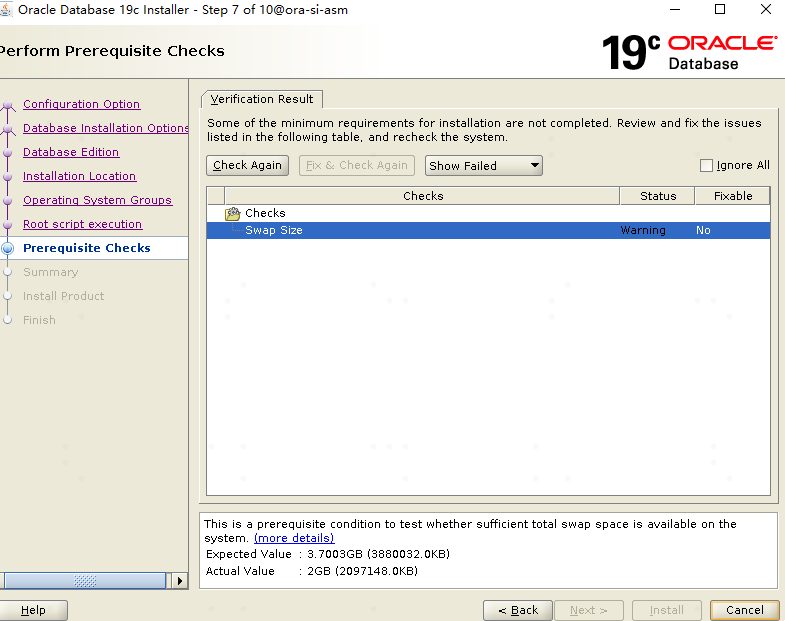Image resolution: width=785 pixels, height=621 pixels.
Task: Click the Next button
Action: [589, 610]
